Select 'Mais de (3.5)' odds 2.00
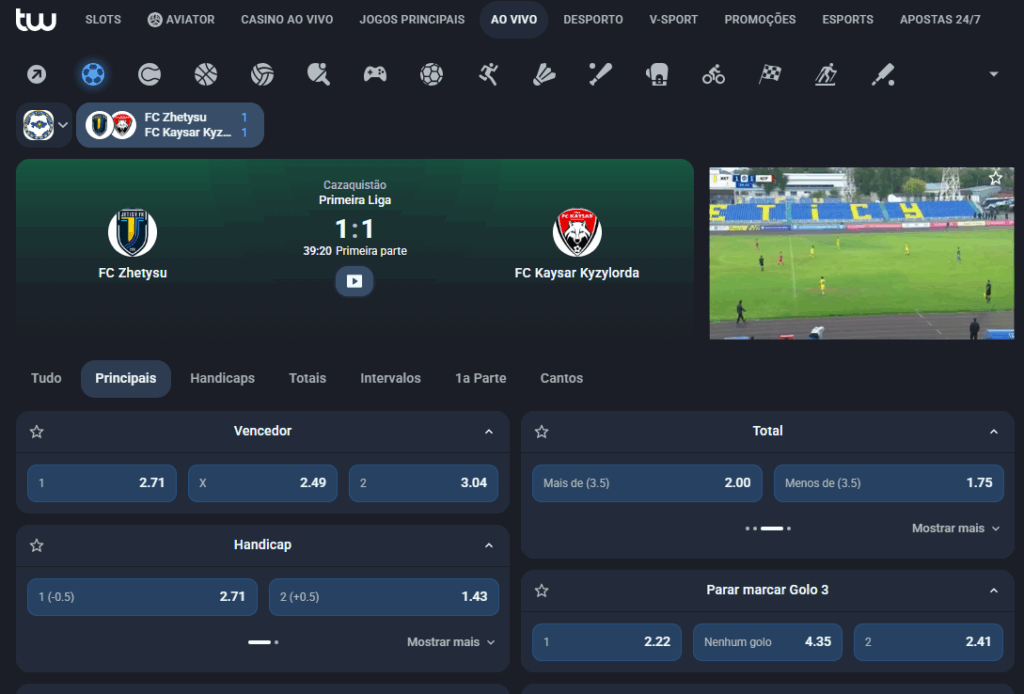1024x694 pixels. 647,483
